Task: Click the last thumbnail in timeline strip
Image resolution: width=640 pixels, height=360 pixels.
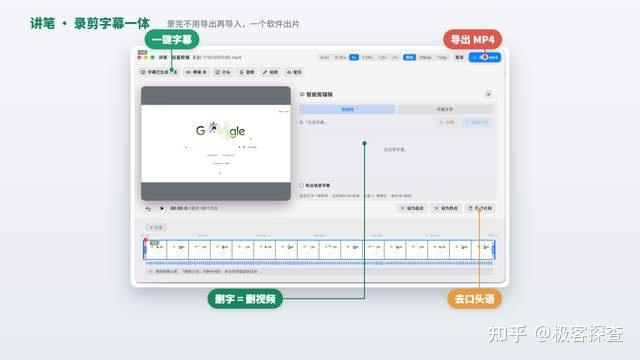Action: pos(482,249)
